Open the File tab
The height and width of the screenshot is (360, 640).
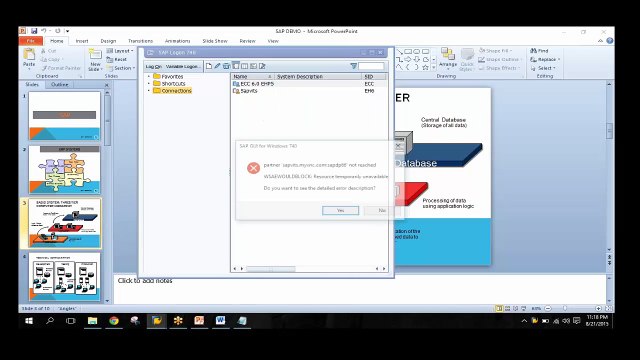click(31, 41)
